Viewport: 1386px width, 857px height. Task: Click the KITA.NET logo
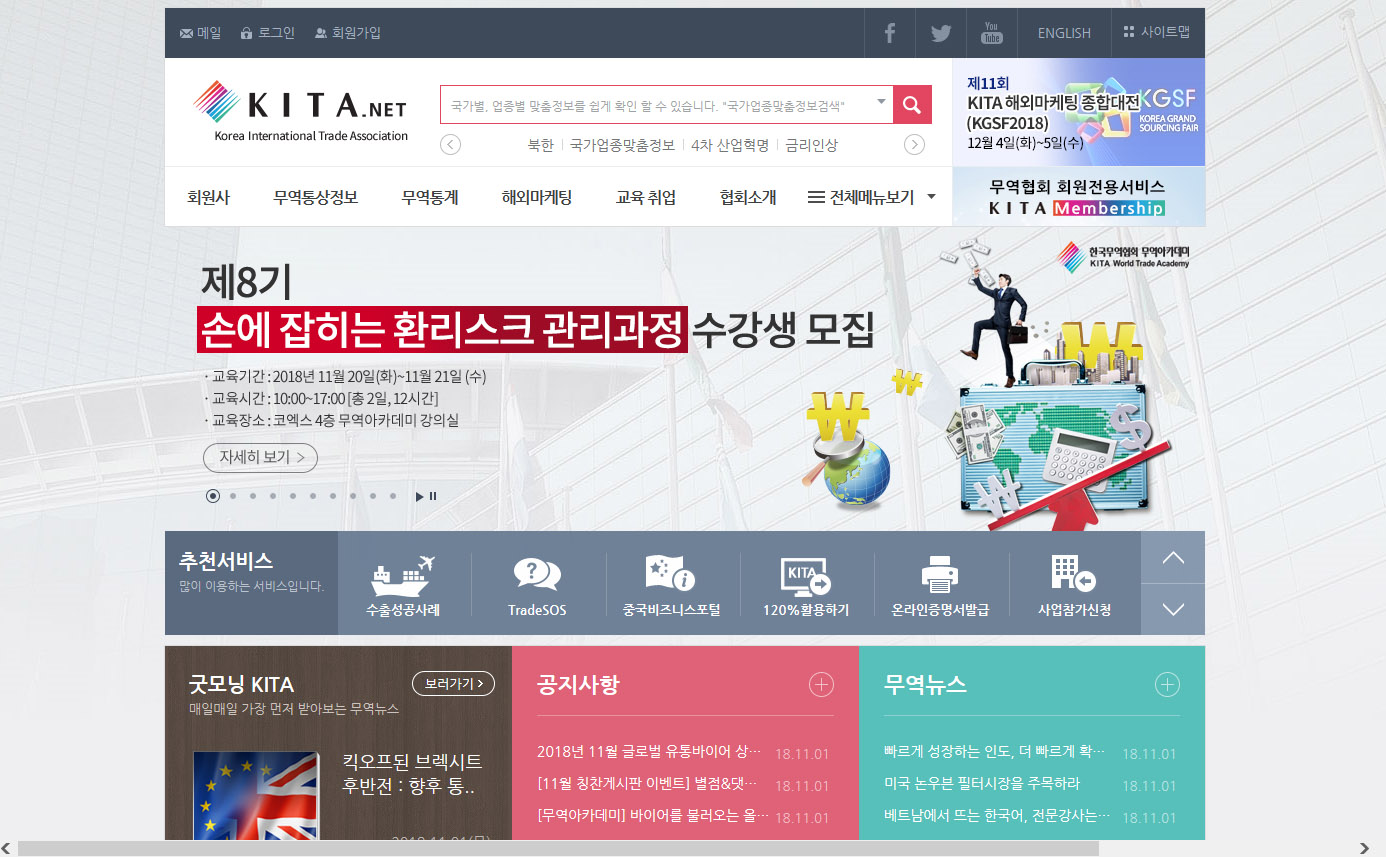300,111
